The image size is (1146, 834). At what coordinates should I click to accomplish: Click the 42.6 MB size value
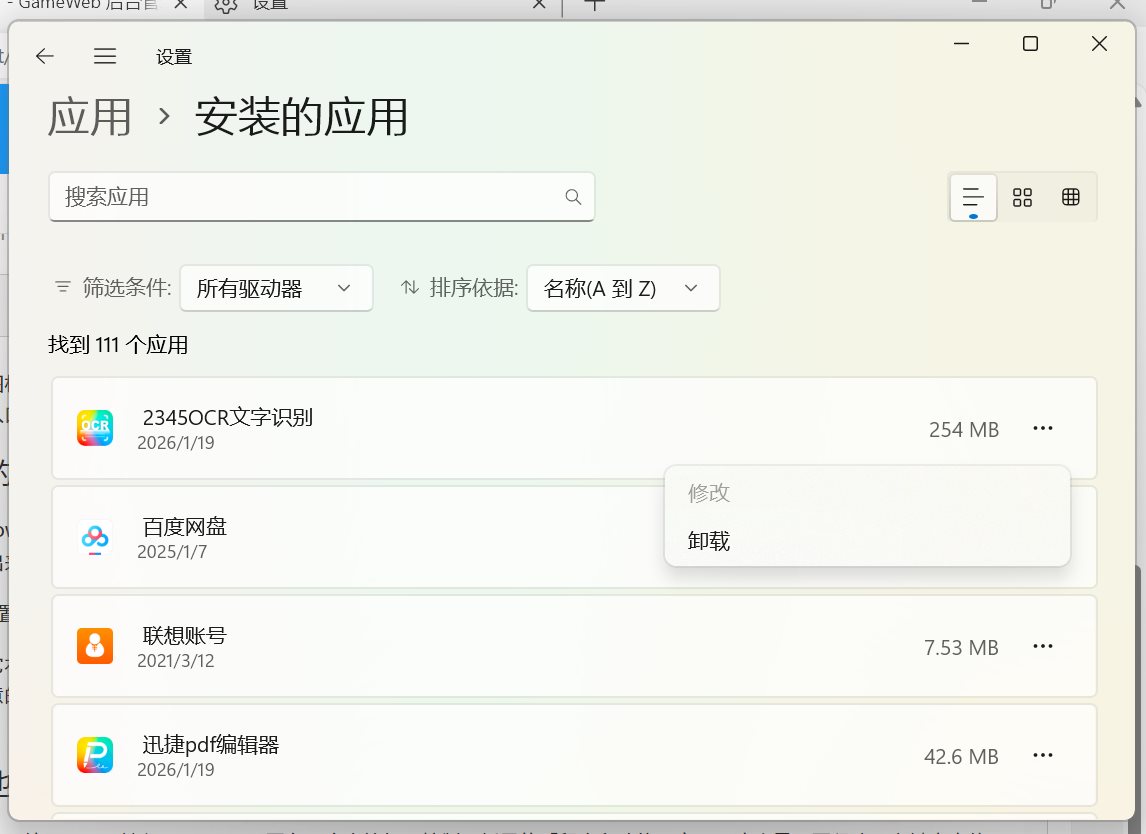pos(960,757)
